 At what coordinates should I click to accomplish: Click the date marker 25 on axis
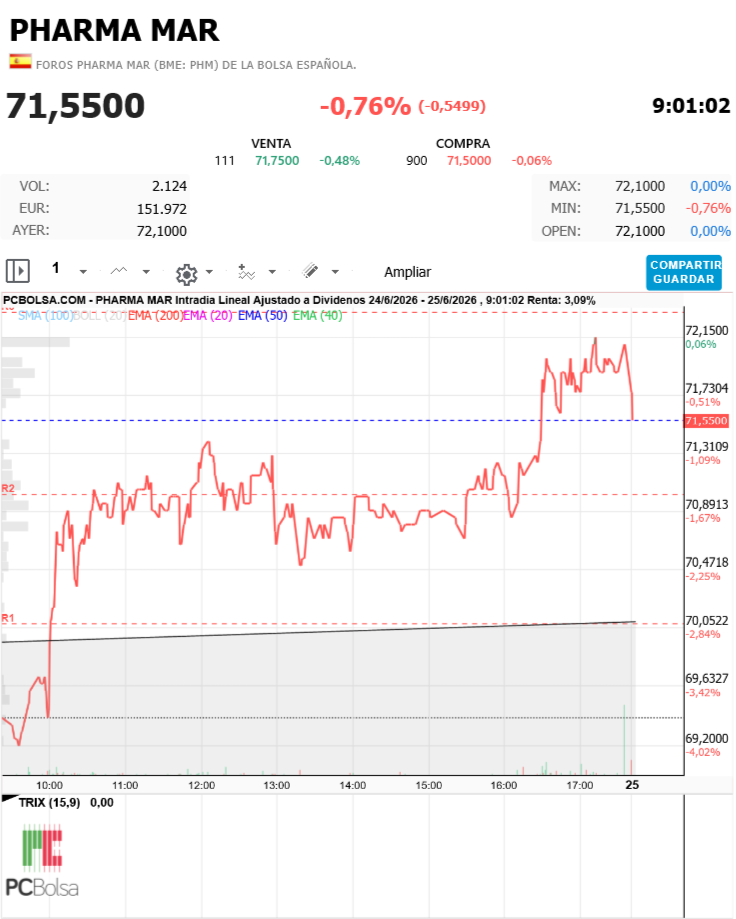632,785
